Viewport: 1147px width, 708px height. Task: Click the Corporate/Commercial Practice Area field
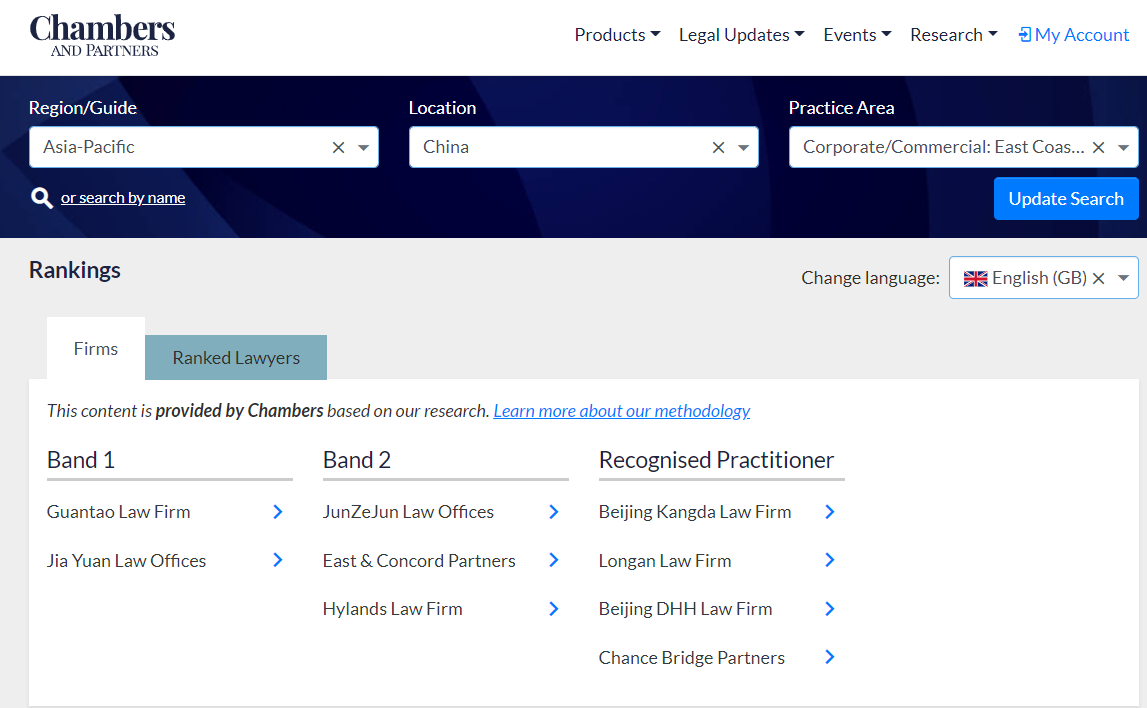(963, 147)
